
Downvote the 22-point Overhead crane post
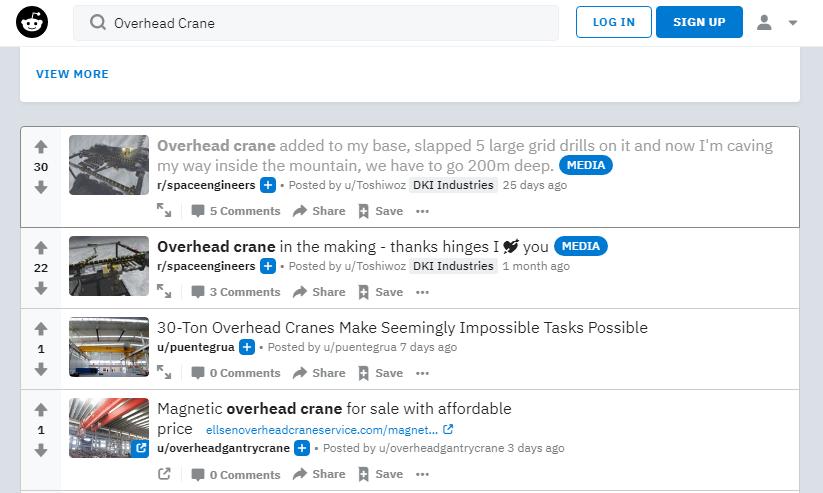tap(41, 288)
